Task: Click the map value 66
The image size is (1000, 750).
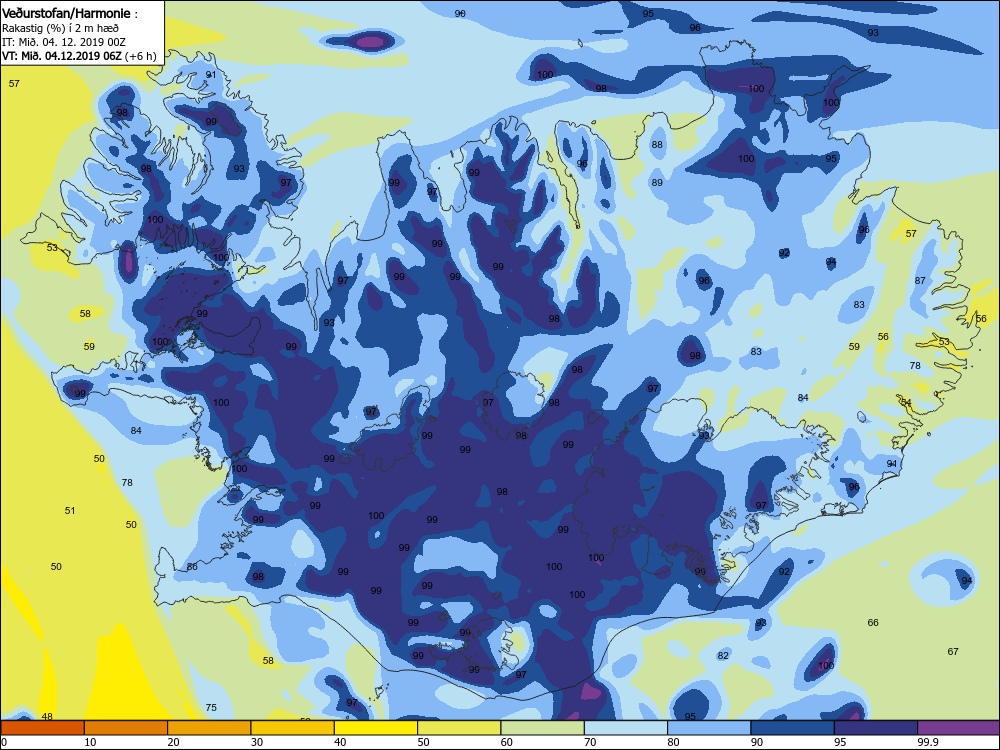Action: point(873,622)
